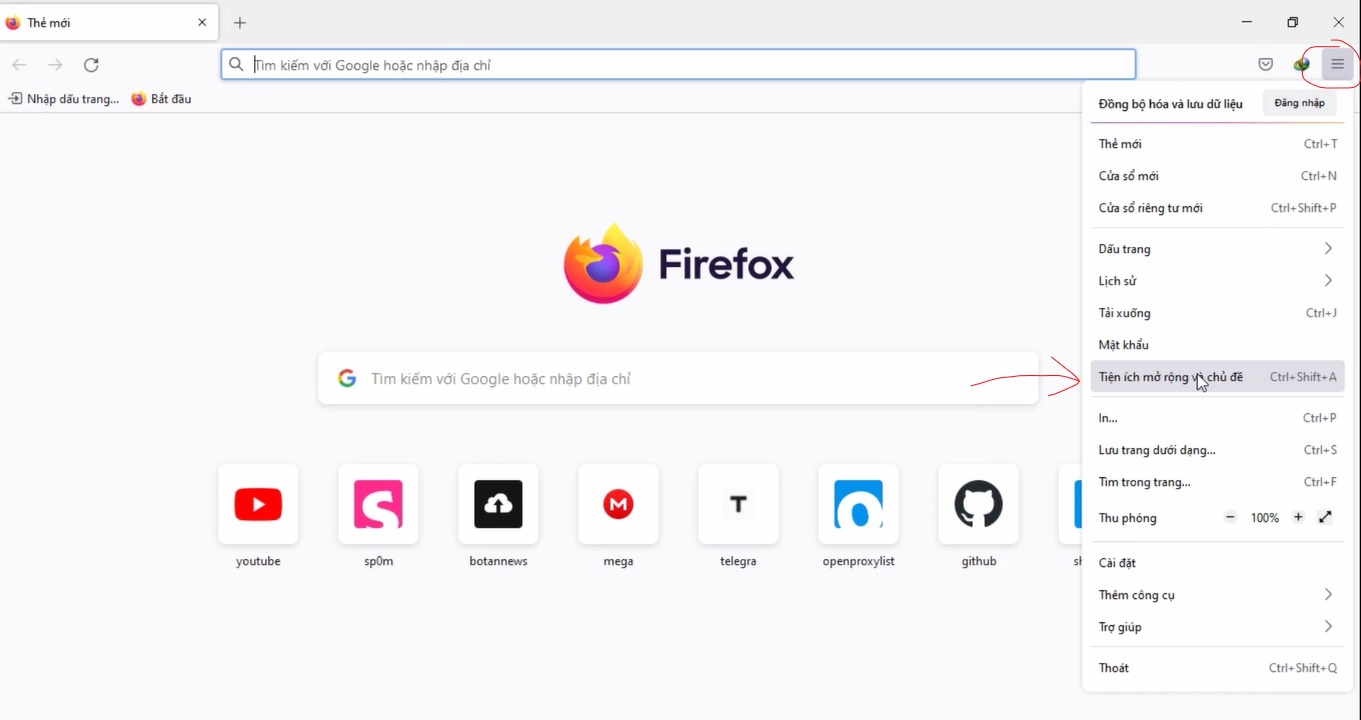Close the 'Thẻ mới' tab
The image size is (1361, 720).
(202, 22)
